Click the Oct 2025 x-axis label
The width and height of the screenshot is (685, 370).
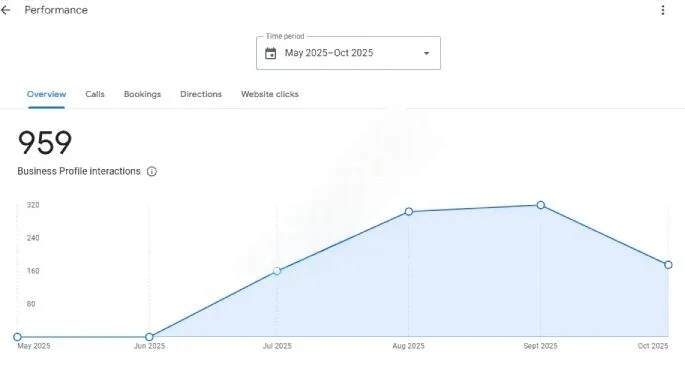click(x=653, y=346)
